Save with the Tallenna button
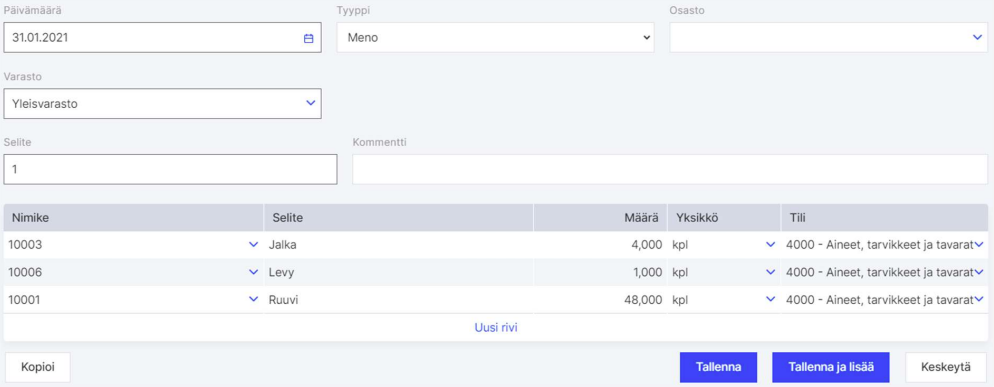 (x=718, y=367)
